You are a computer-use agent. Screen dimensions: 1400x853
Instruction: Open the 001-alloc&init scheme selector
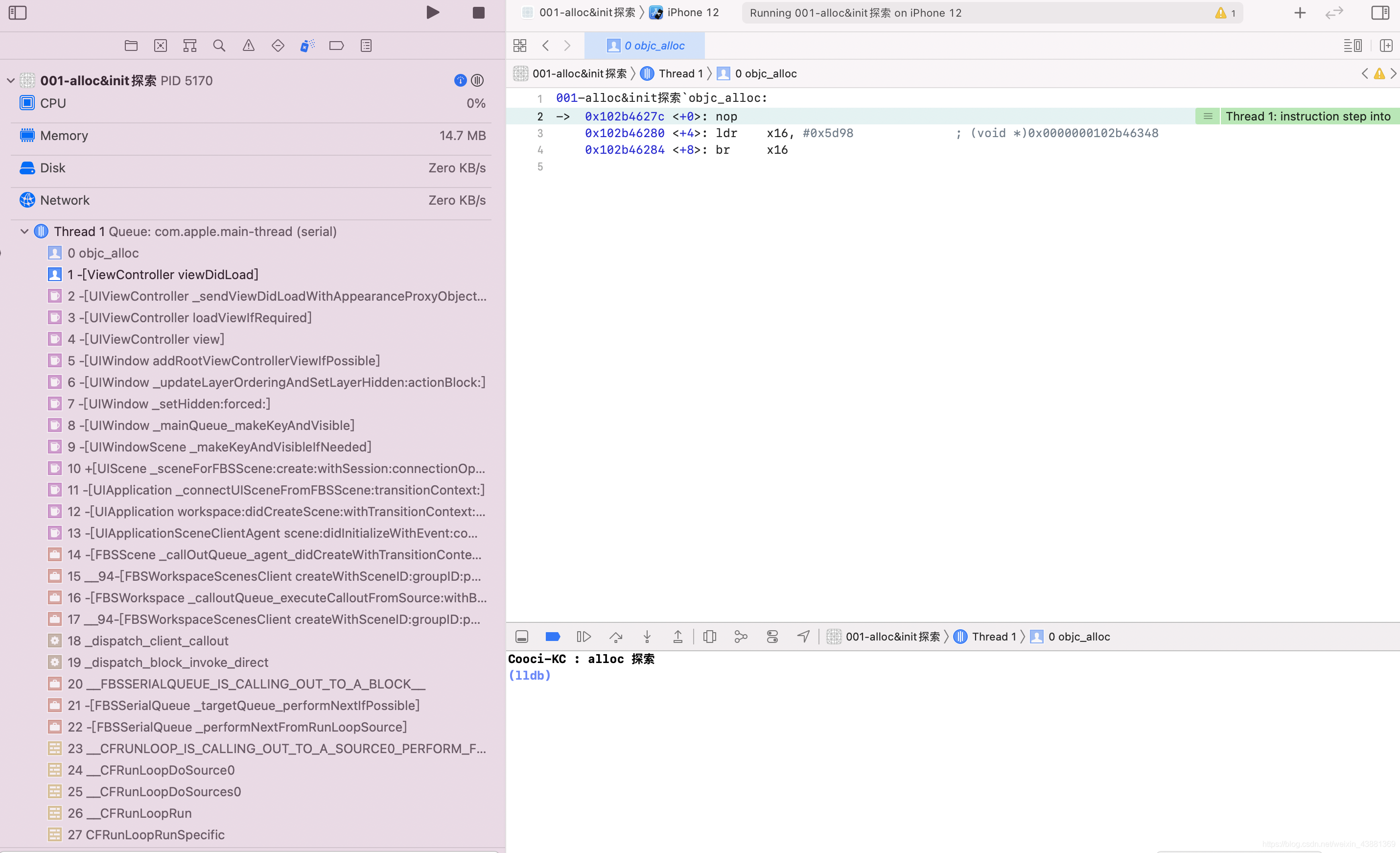coord(580,13)
